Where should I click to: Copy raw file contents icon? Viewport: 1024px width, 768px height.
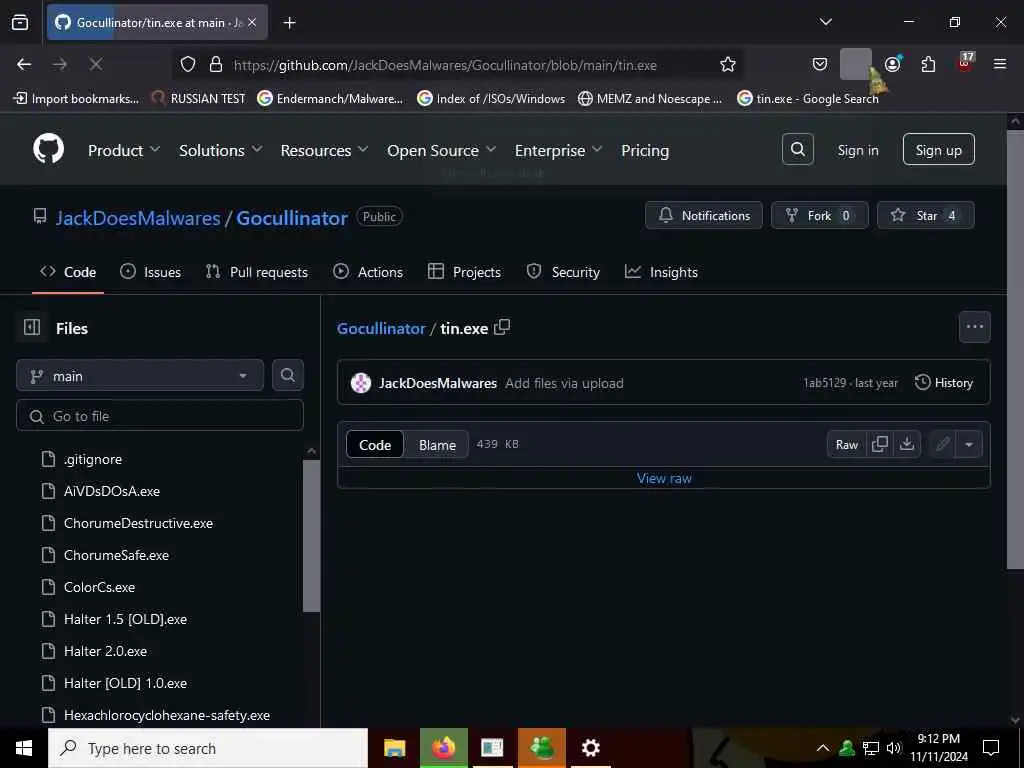pos(880,444)
